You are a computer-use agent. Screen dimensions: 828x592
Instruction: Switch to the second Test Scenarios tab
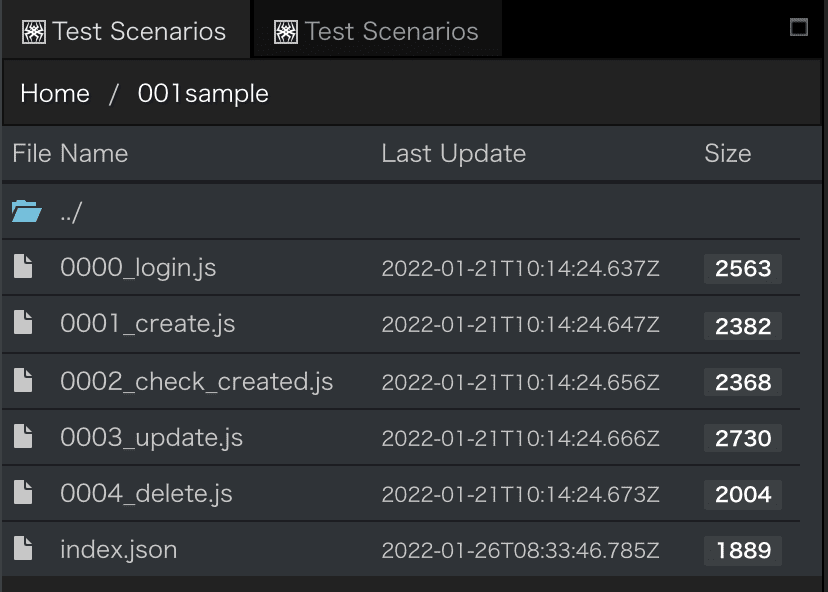378,30
